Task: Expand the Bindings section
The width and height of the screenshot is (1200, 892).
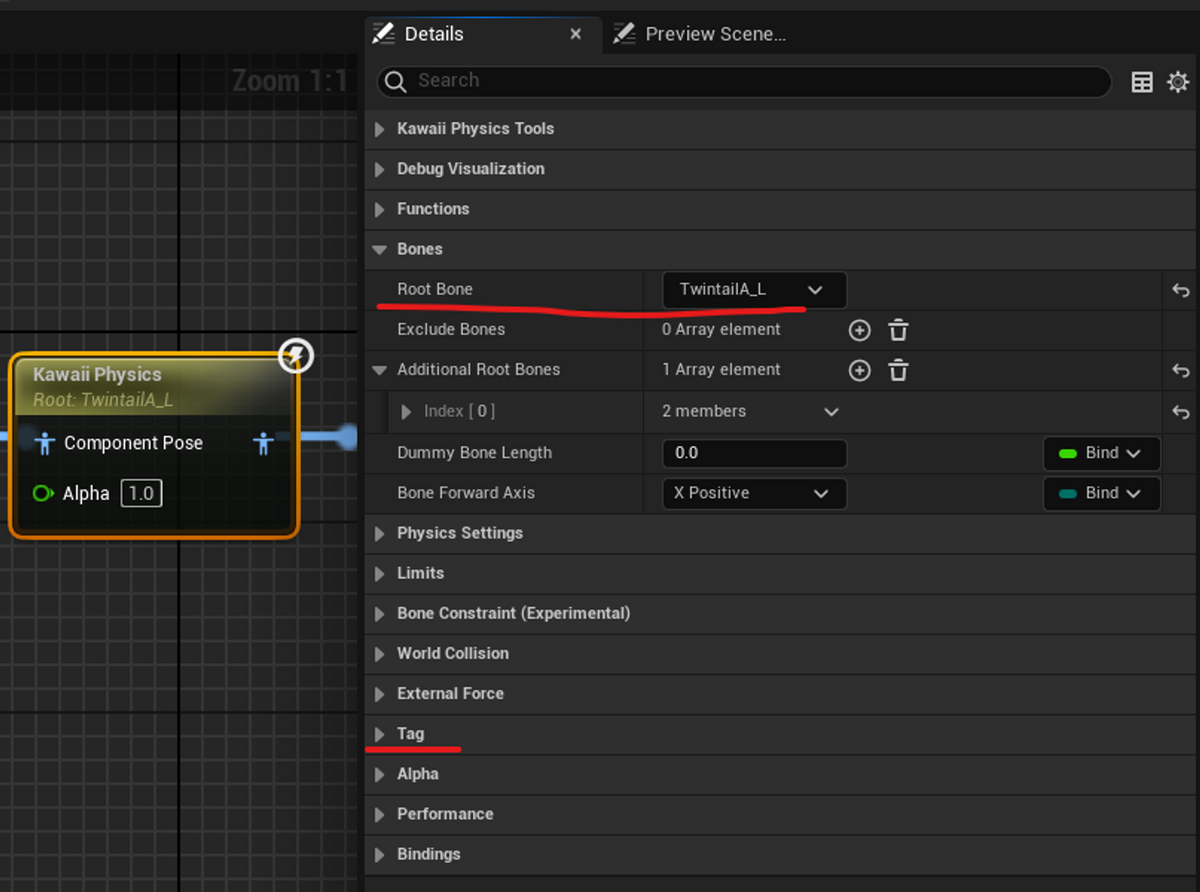Action: 379,854
